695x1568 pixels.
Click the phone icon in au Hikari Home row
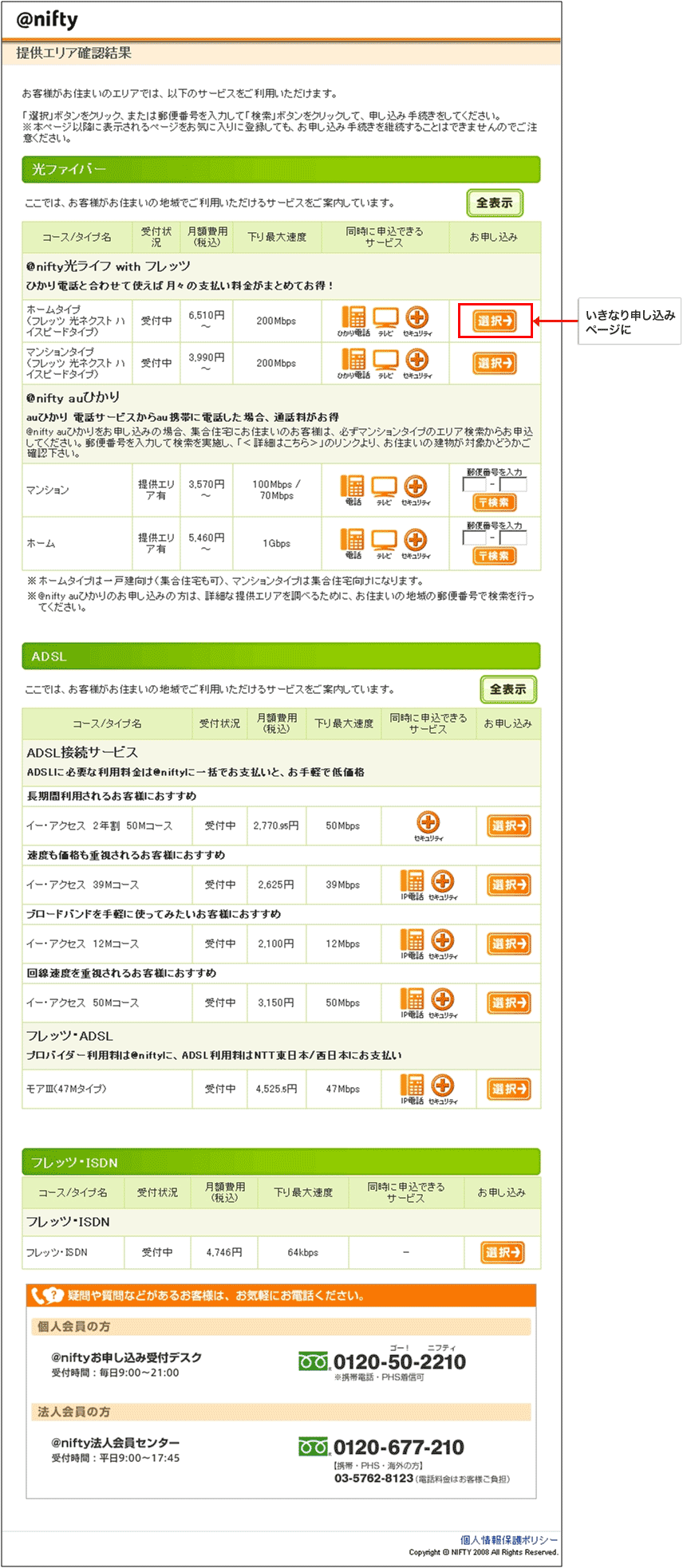[352, 543]
